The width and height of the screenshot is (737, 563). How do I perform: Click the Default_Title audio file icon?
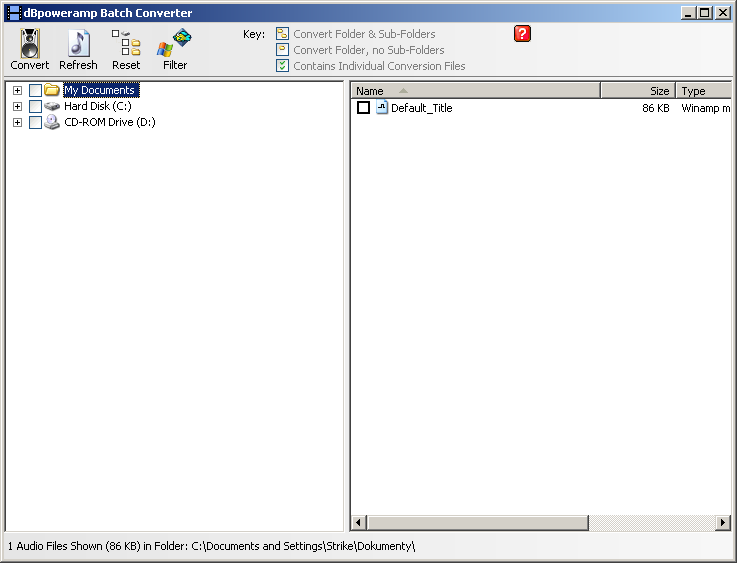[382, 108]
